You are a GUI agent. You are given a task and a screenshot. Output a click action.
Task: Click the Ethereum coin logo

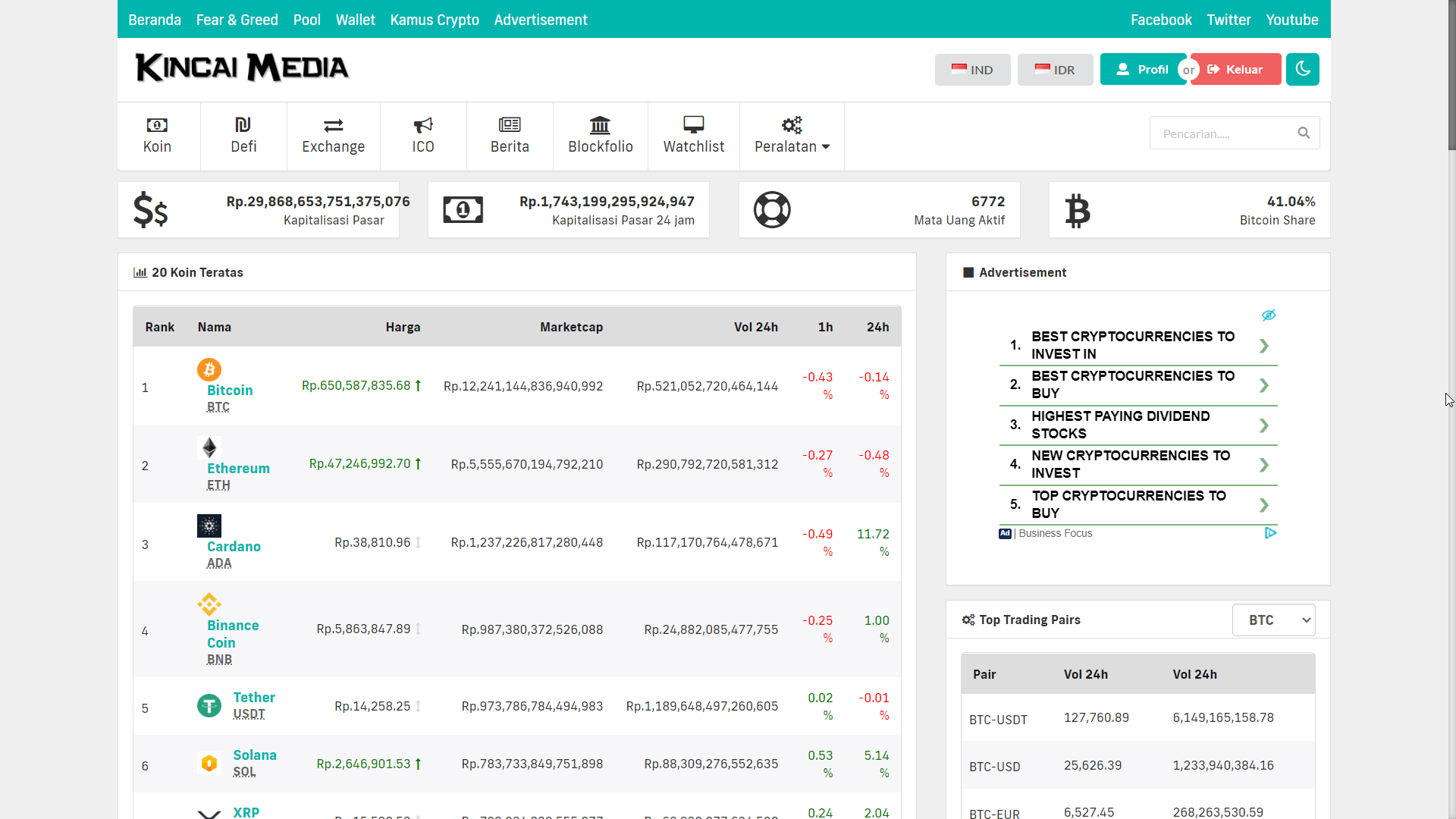point(209,447)
